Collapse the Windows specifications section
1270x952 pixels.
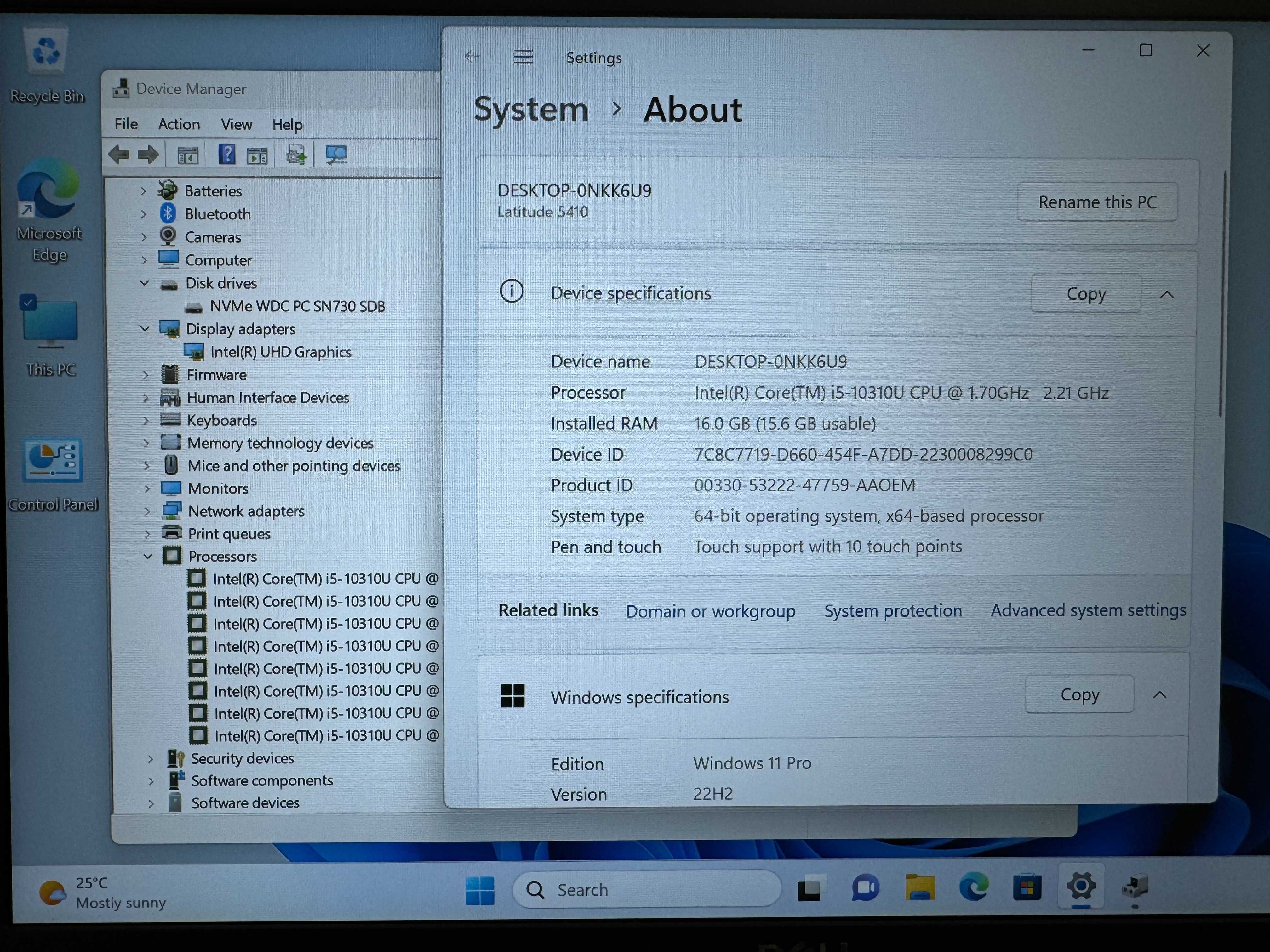(1160, 695)
